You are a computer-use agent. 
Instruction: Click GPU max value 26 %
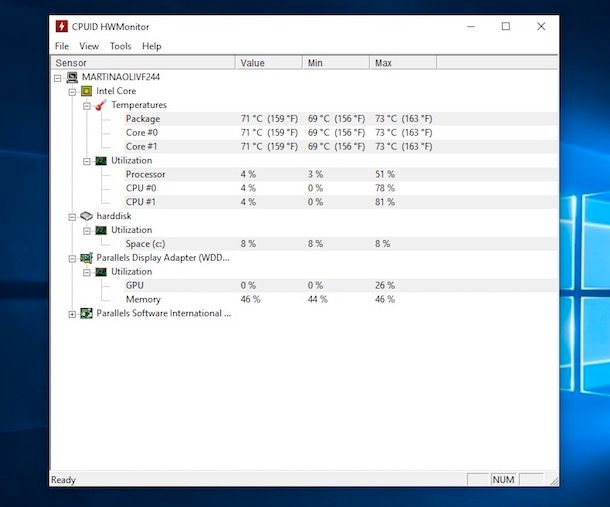click(385, 286)
